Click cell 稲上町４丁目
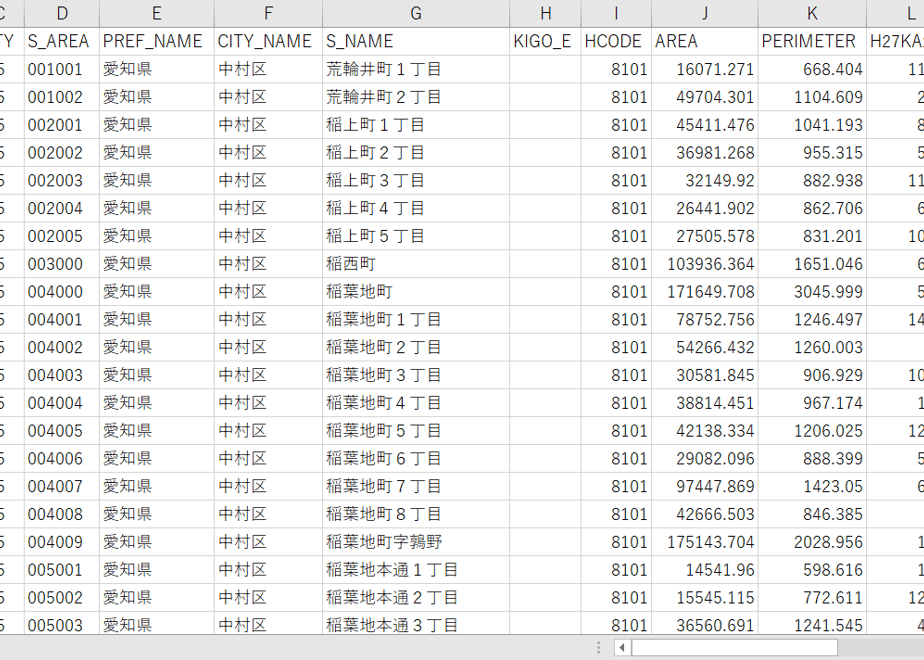 pyautogui.click(x=416, y=208)
